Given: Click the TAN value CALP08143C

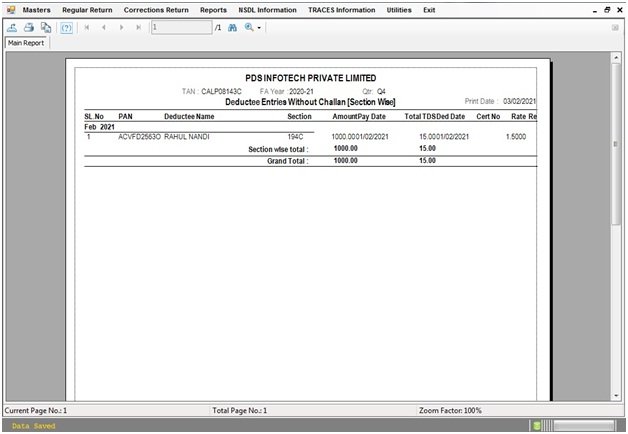Looking at the screenshot, I should tap(221, 91).
